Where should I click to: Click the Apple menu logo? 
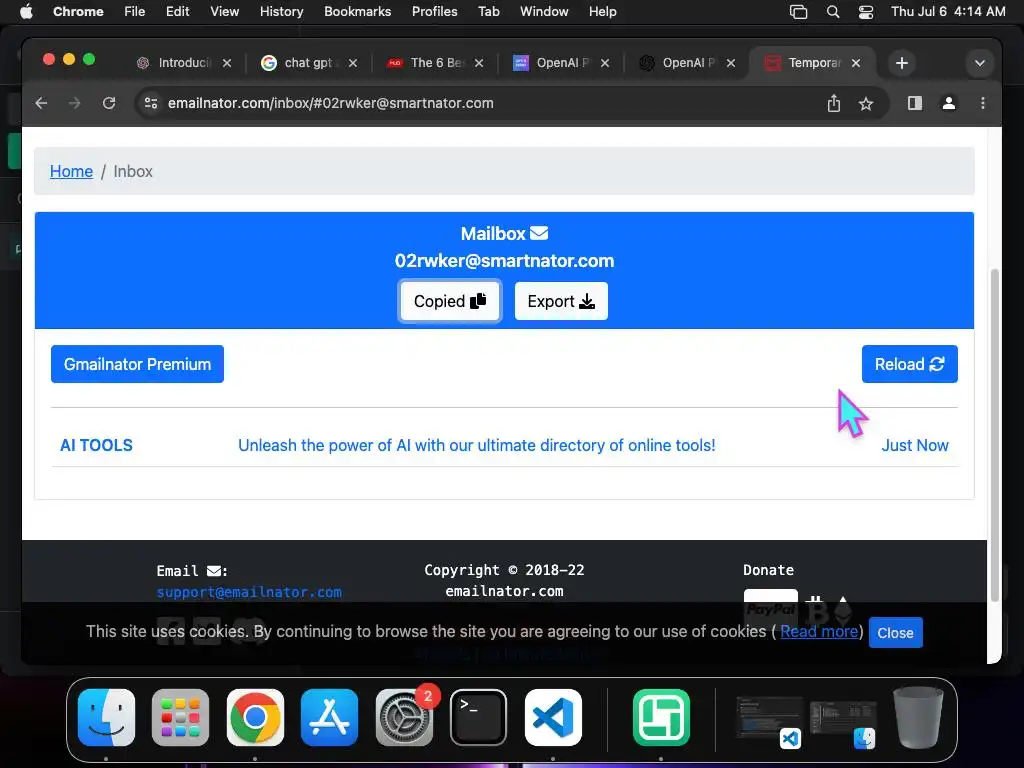coord(26,12)
